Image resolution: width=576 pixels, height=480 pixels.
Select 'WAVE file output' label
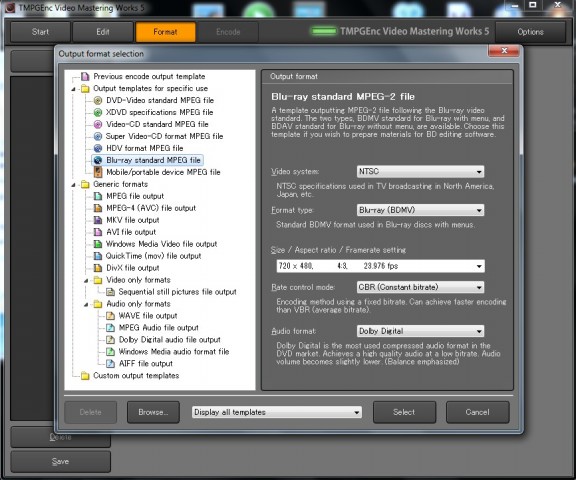[x=148, y=316]
